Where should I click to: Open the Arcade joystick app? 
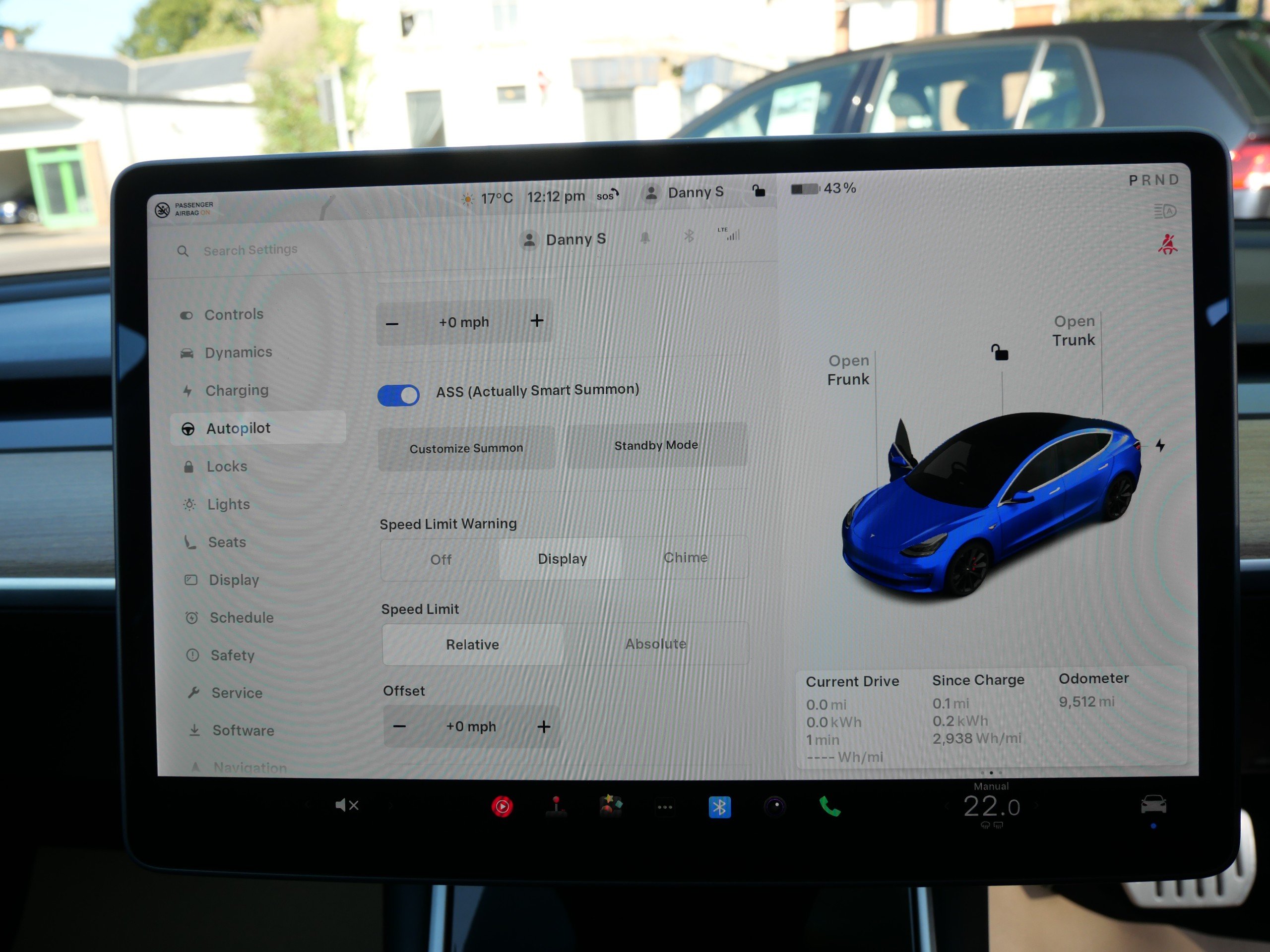click(x=556, y=806)
